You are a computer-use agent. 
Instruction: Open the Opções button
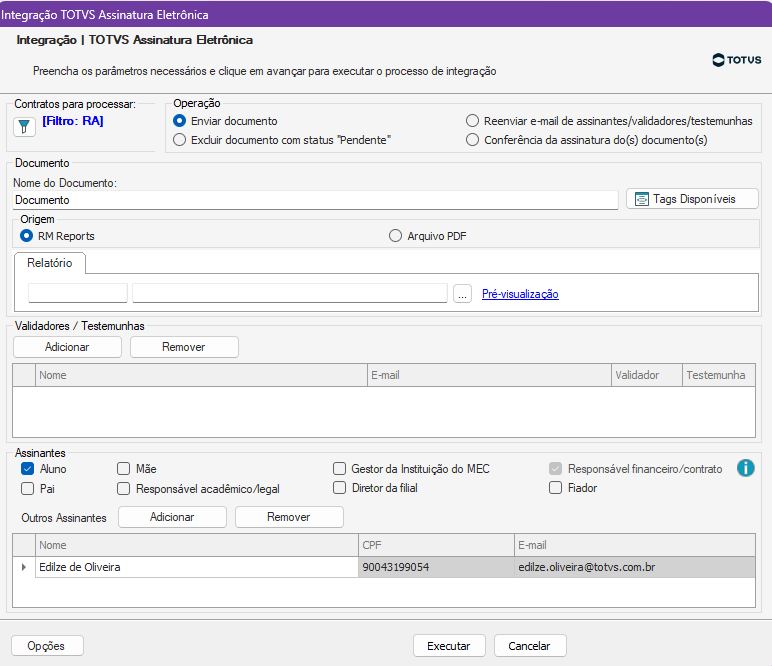(47, 646)
